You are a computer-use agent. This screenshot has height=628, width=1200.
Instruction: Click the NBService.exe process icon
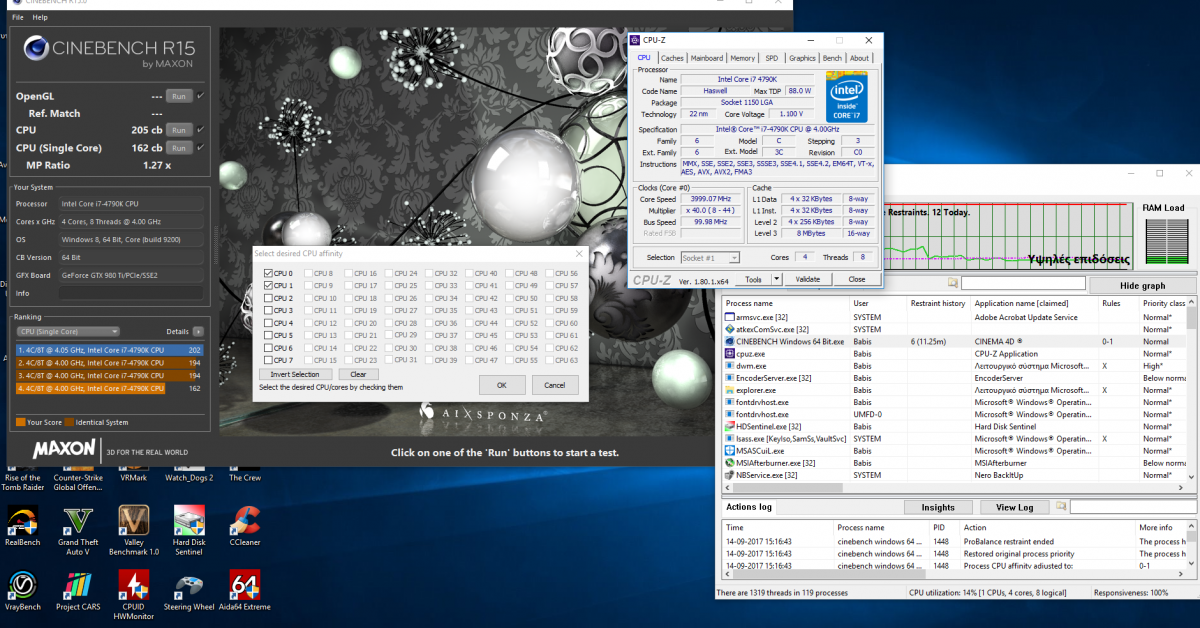[x=729, y=475]
